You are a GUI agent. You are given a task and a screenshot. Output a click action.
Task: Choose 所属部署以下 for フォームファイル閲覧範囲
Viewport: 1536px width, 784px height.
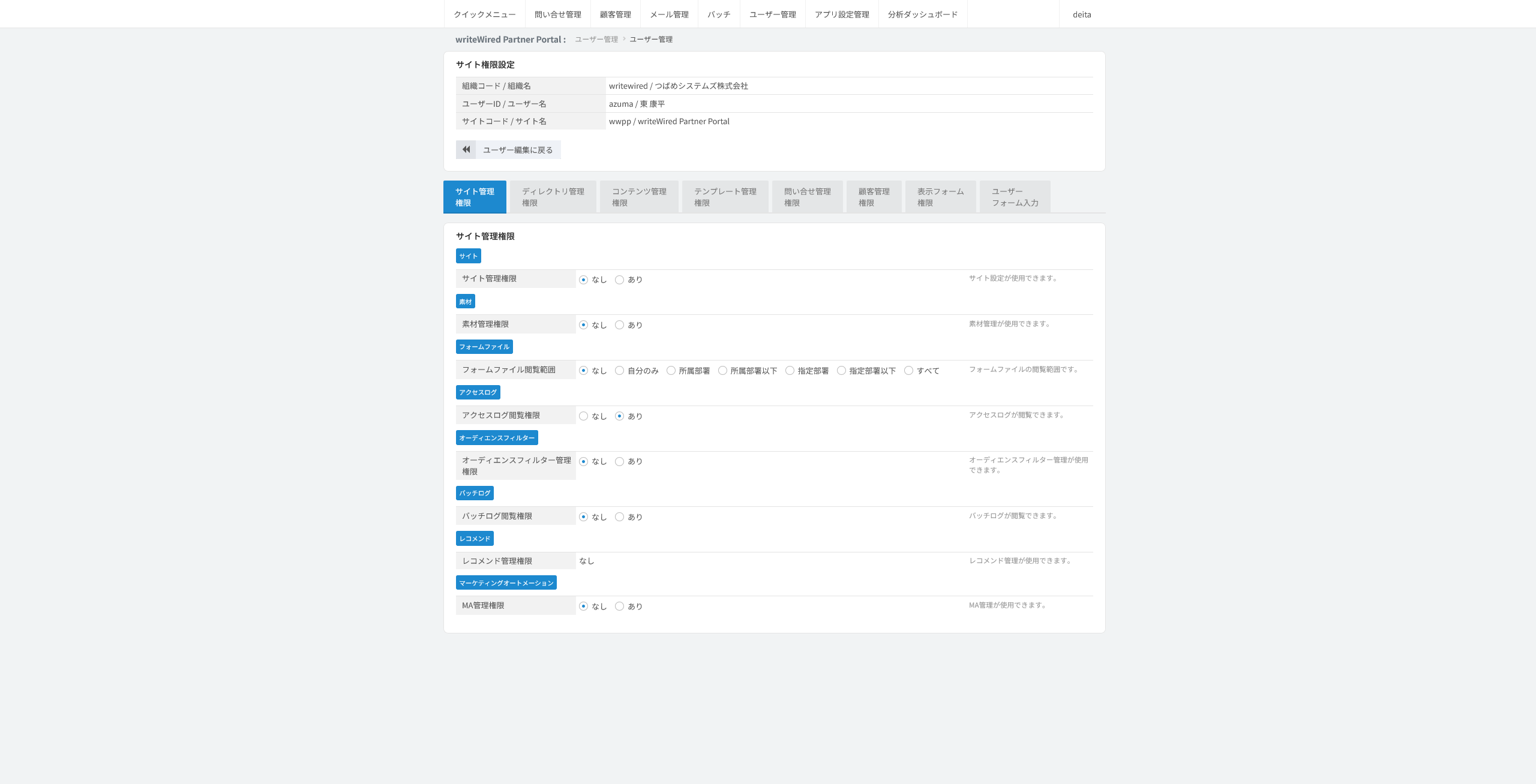click(722, 371)
